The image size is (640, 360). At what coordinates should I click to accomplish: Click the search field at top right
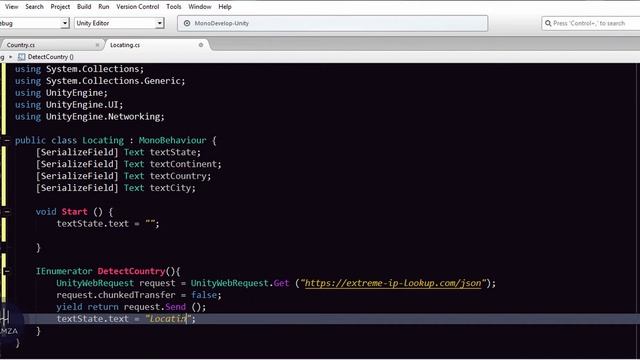click(x=591, y=23)
